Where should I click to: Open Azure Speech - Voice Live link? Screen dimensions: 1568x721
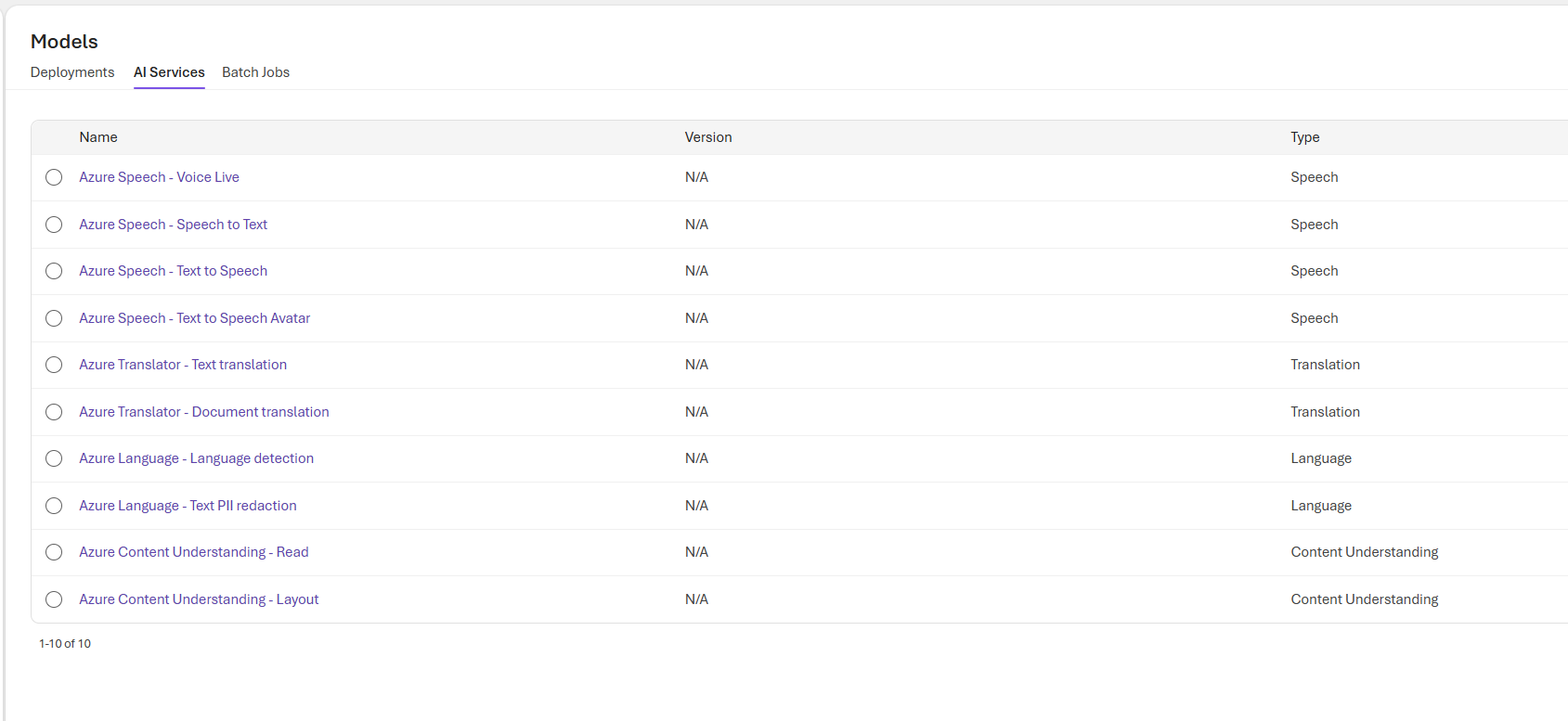point(159,177)
